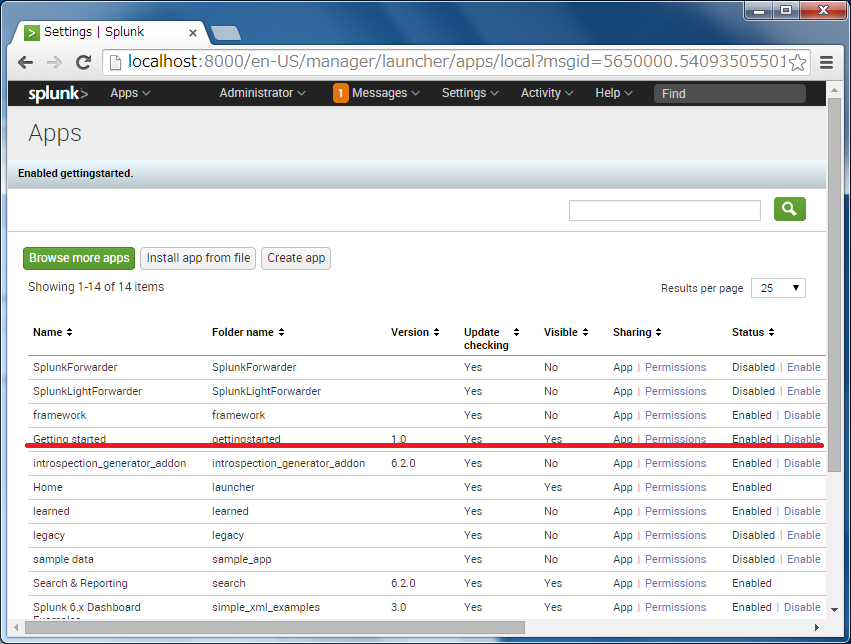Enable the sample data app
Screen dimensions: 851x644
(x=804, y=559)
